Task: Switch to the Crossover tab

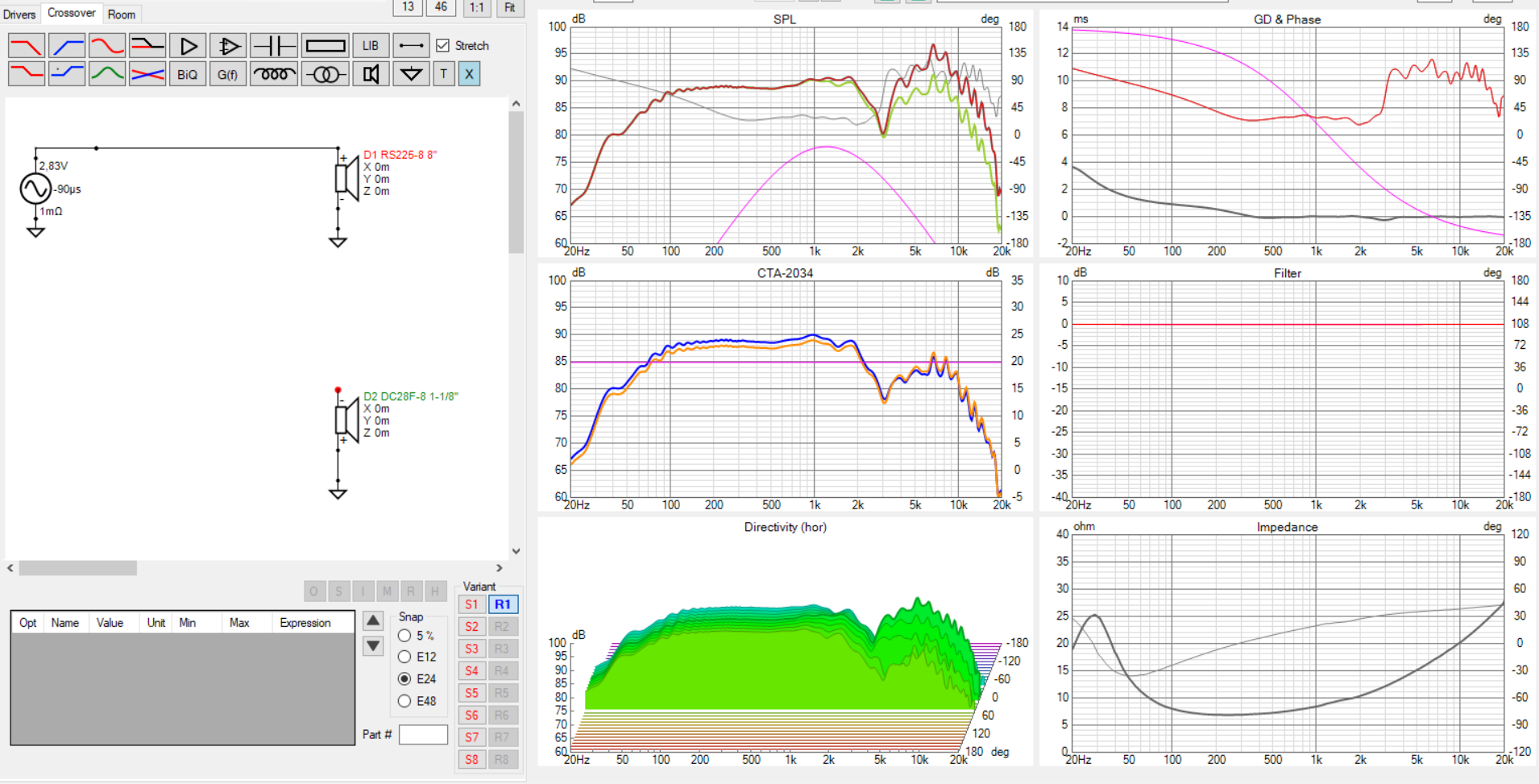Action: (x=71, y=13)
